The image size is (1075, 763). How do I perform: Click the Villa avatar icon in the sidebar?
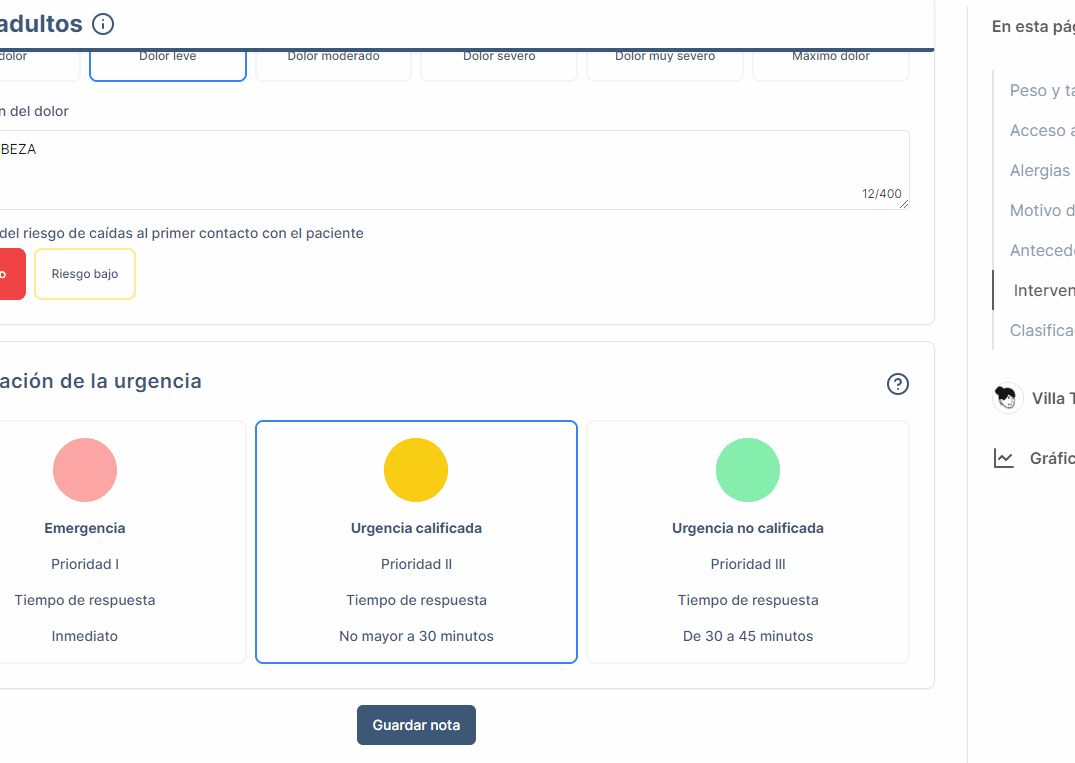(1007, 398)
